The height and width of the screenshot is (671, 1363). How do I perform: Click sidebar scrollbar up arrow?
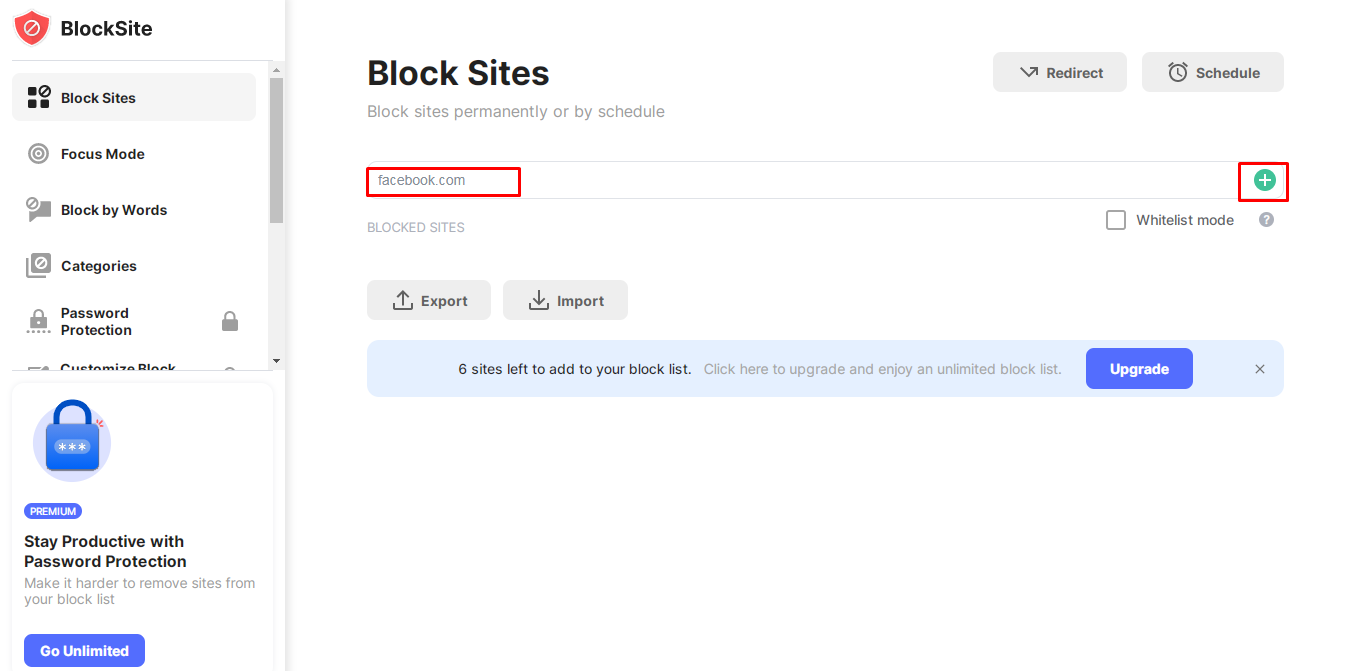[276, 69]
